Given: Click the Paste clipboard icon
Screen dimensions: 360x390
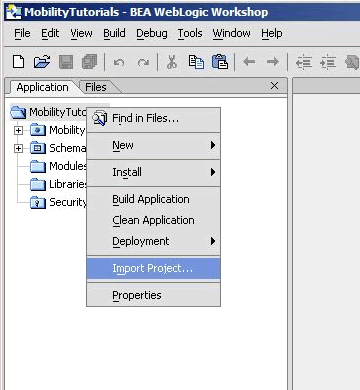Looking at the screenshot, I should pos(220,62).
